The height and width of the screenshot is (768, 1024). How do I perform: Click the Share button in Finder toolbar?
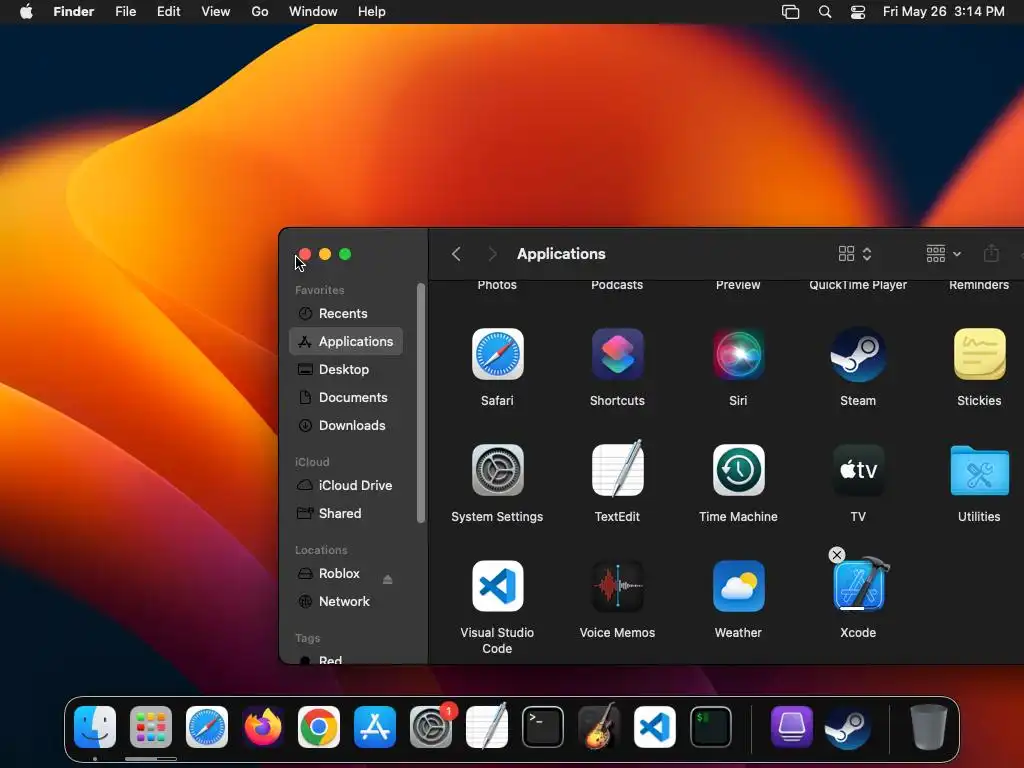pos(991,253)
